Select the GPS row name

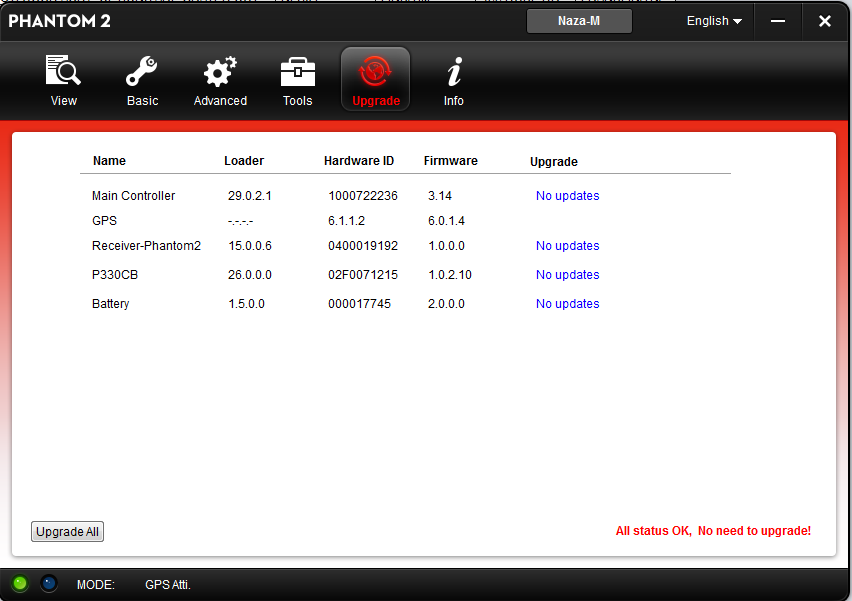click(x=104, y=221)
